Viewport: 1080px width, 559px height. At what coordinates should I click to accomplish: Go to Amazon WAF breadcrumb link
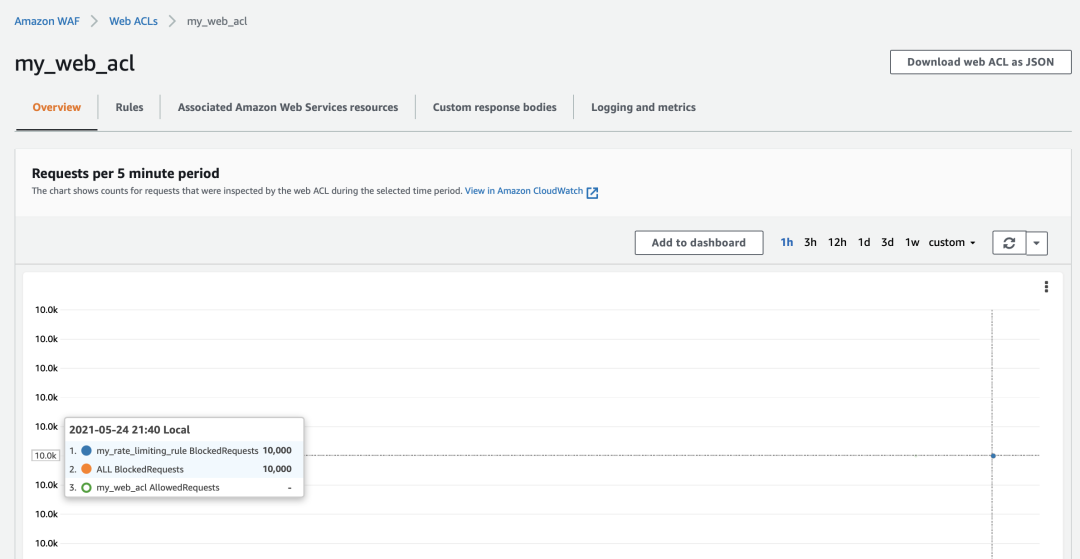pos(48,21)
